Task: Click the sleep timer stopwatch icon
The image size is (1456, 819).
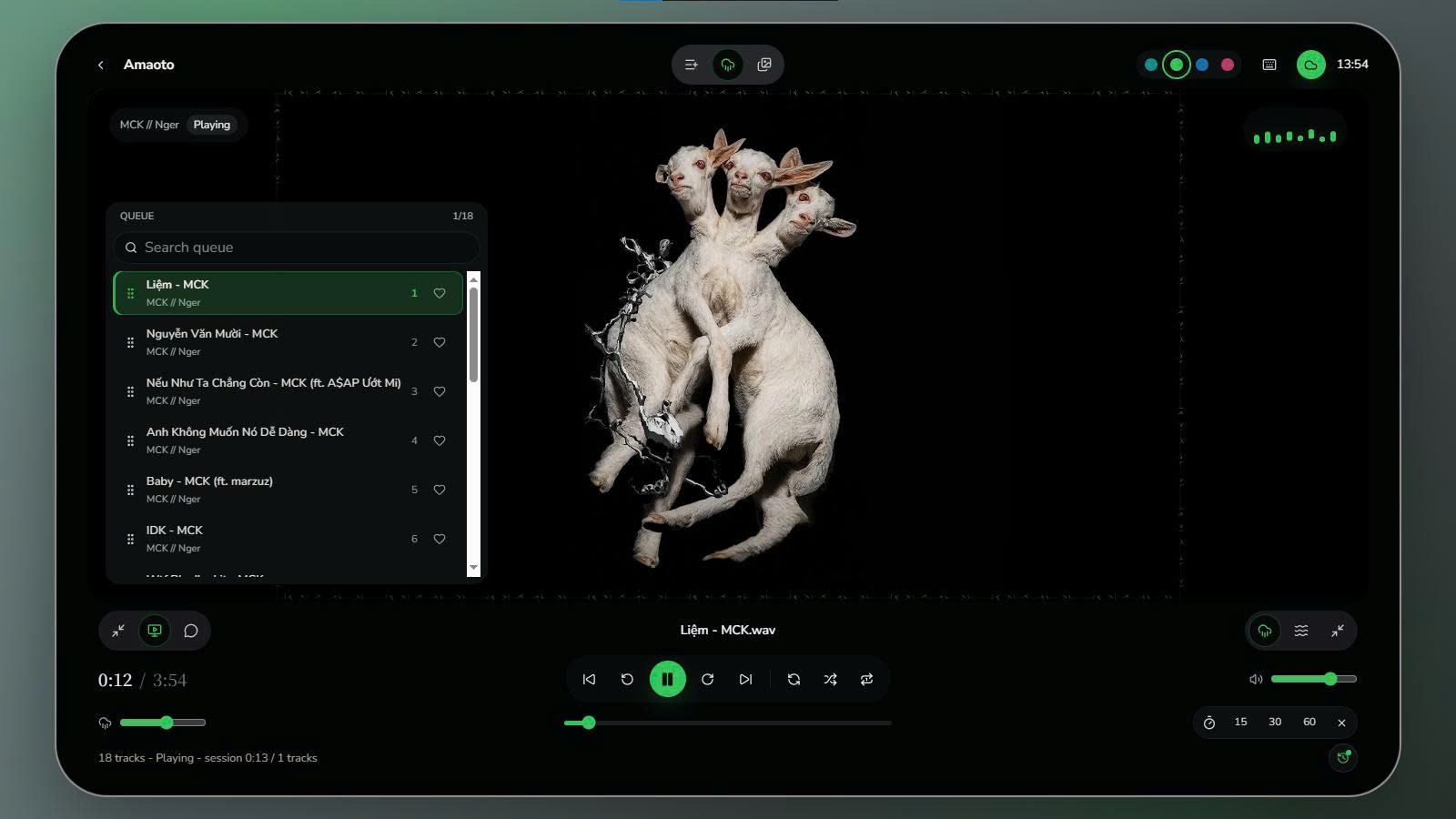Action: point(1209,723)
